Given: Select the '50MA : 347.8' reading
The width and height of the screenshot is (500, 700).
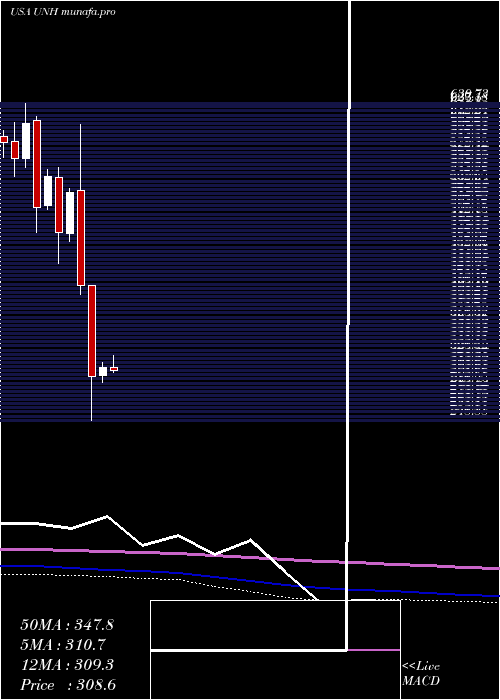Looking at the screenshot, I should click(x=67, y=625).
